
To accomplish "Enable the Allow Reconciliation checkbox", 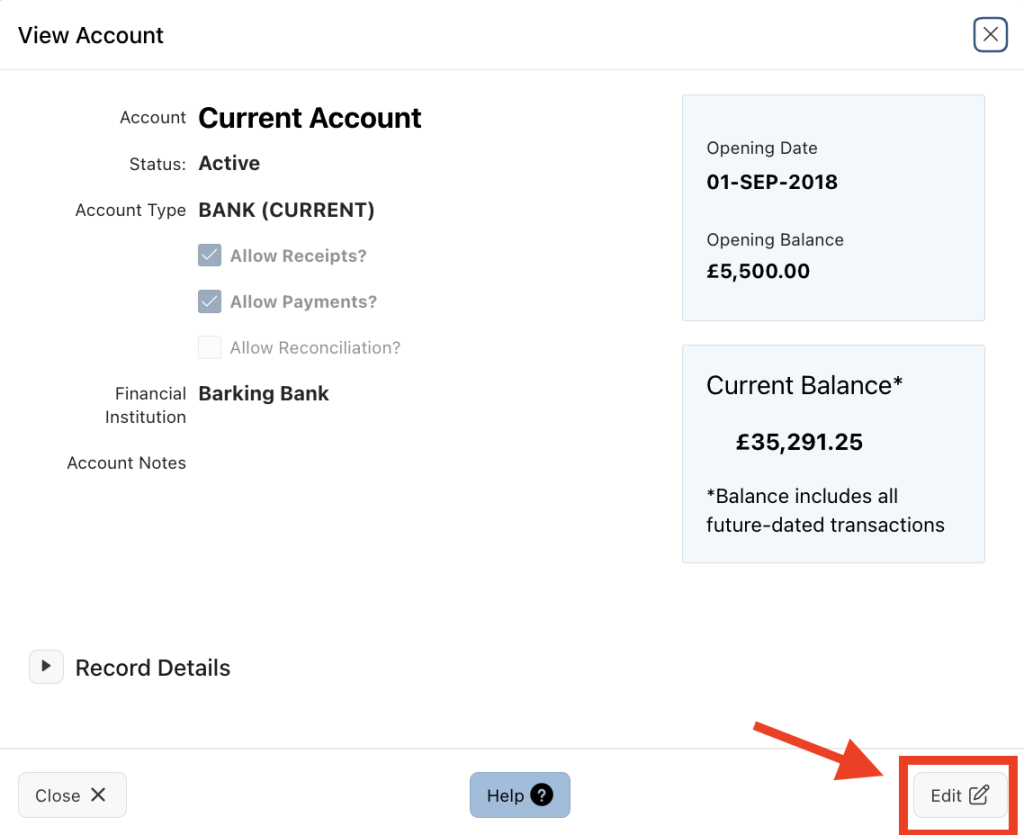I will click(x=209, y=347).
